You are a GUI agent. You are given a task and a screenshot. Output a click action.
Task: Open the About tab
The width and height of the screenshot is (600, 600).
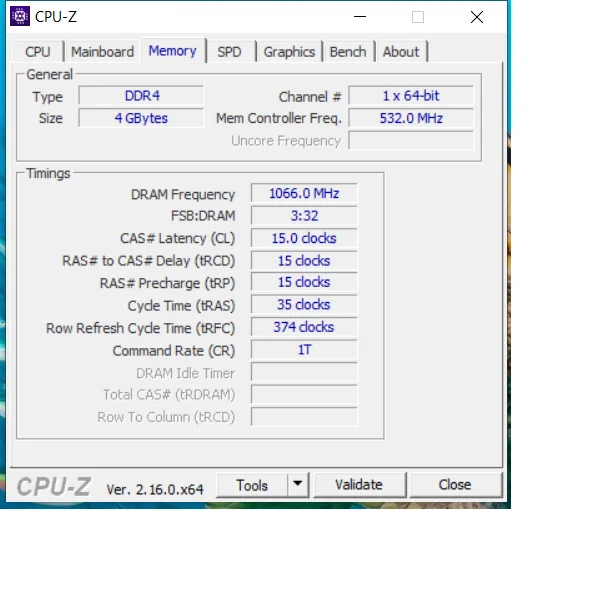pos(401,52)
